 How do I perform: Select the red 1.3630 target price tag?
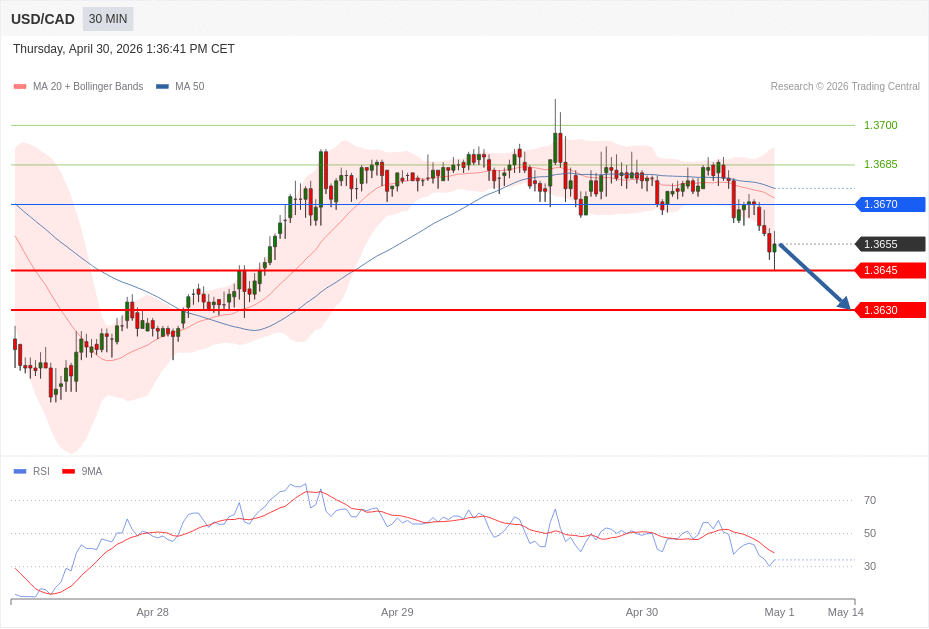coord(890,310)
